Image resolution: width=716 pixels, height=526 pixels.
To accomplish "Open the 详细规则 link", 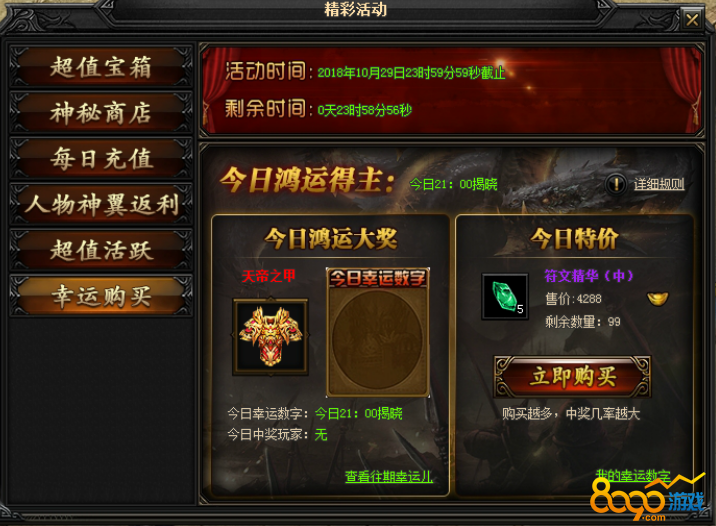I will (x=659, y=184).
